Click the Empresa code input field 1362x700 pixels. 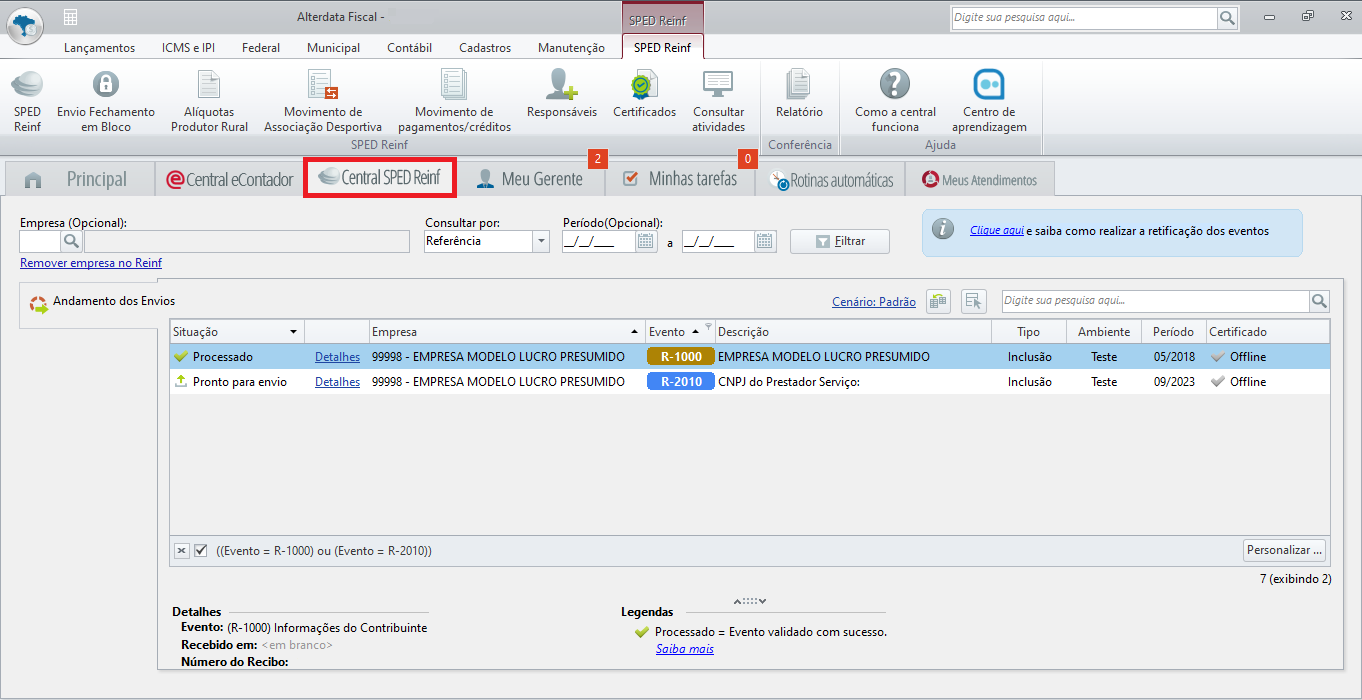tap(39, 241)
